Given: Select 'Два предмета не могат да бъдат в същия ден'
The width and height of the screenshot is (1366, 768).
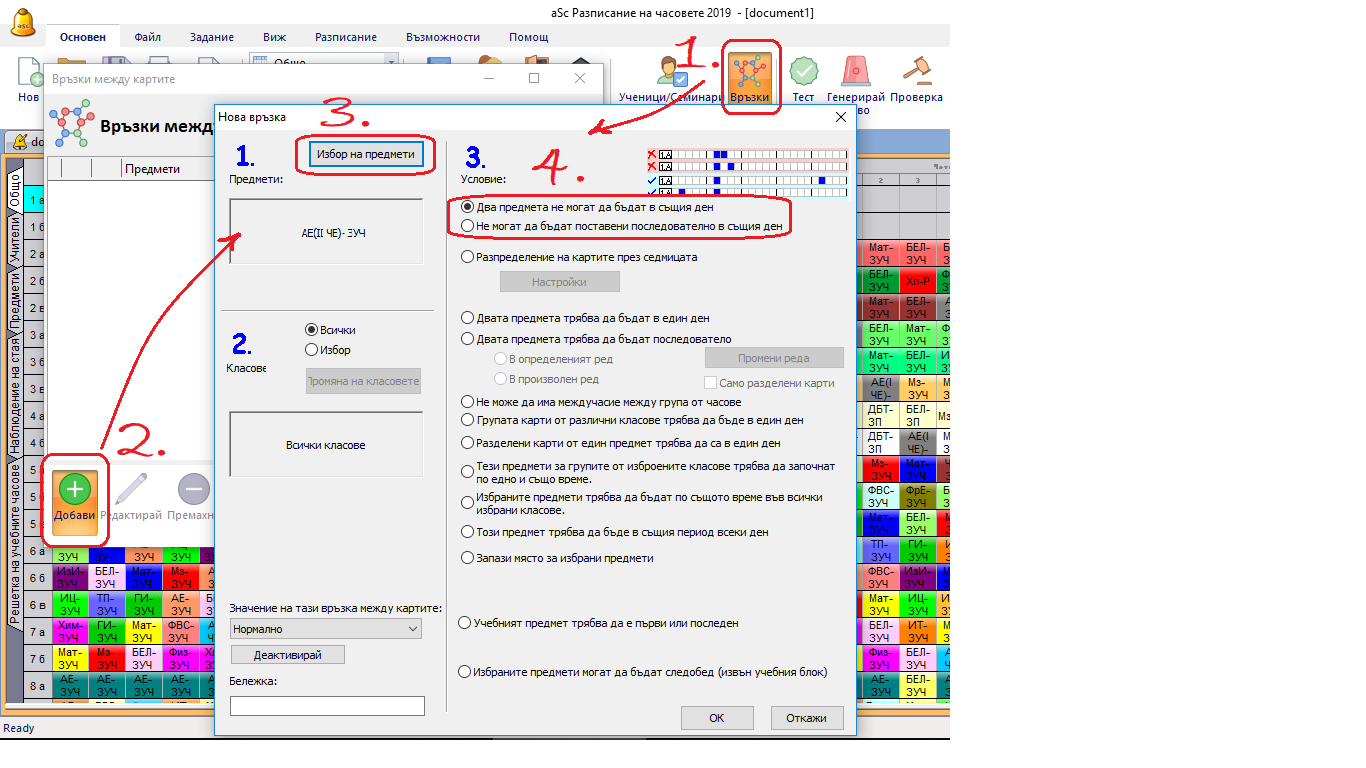Looking at the screenshot, I should coord(468,207).
